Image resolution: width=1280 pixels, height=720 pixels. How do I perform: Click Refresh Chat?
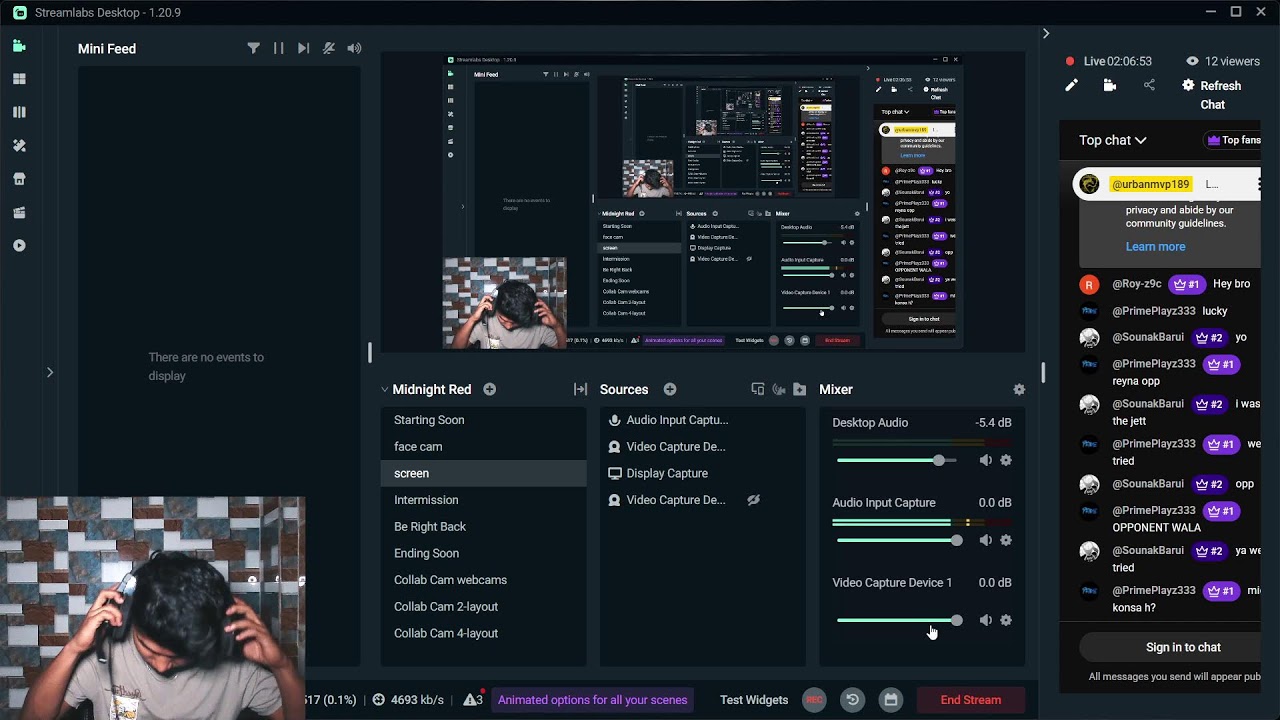[1212, 95]
